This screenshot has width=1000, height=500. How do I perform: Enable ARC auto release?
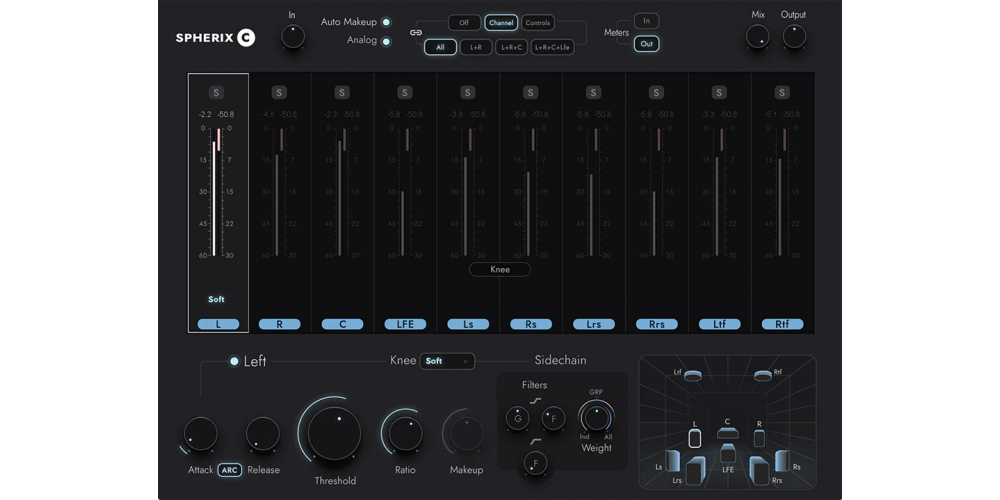[230, 470]
